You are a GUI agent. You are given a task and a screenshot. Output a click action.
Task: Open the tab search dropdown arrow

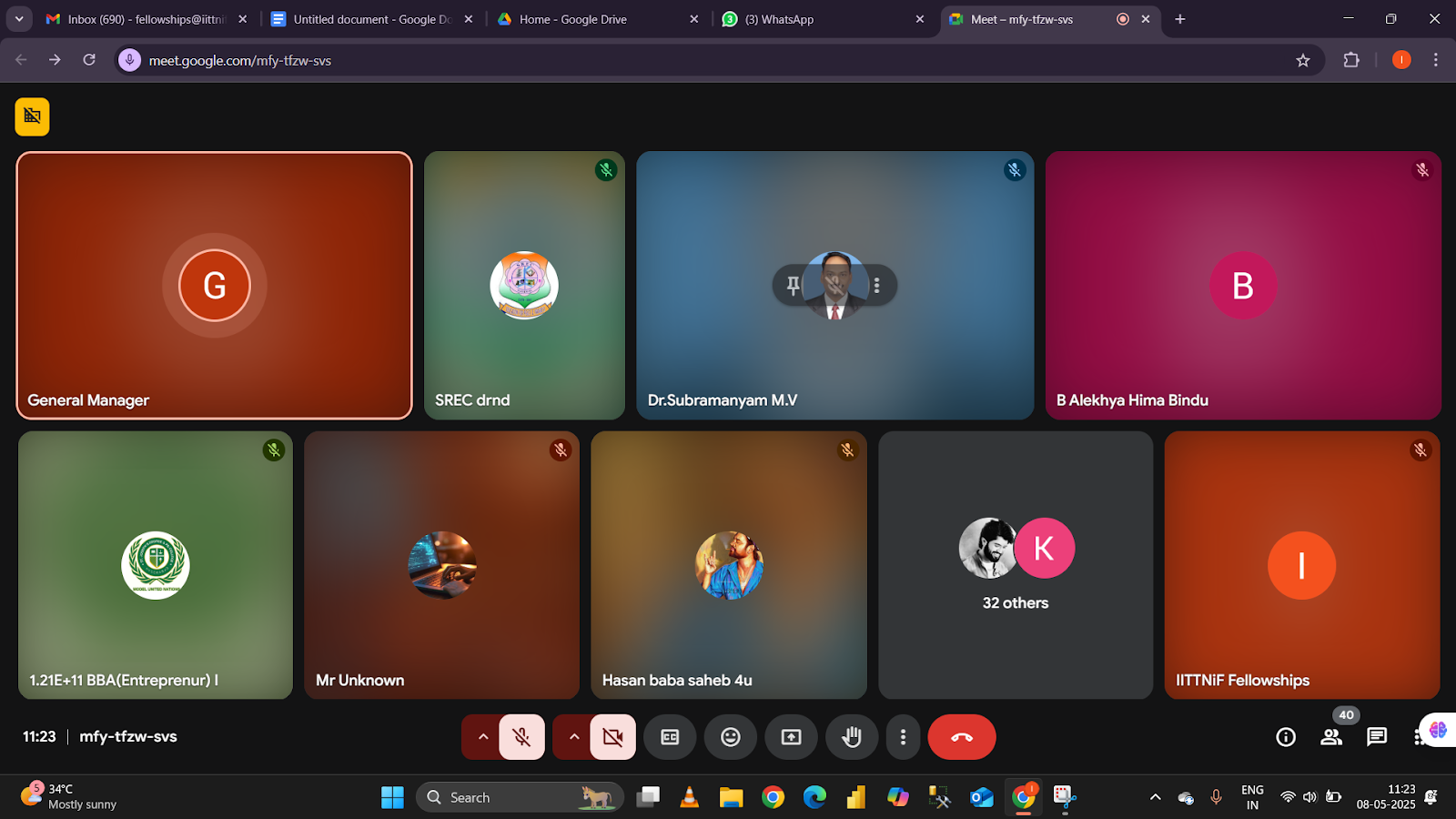19,19
